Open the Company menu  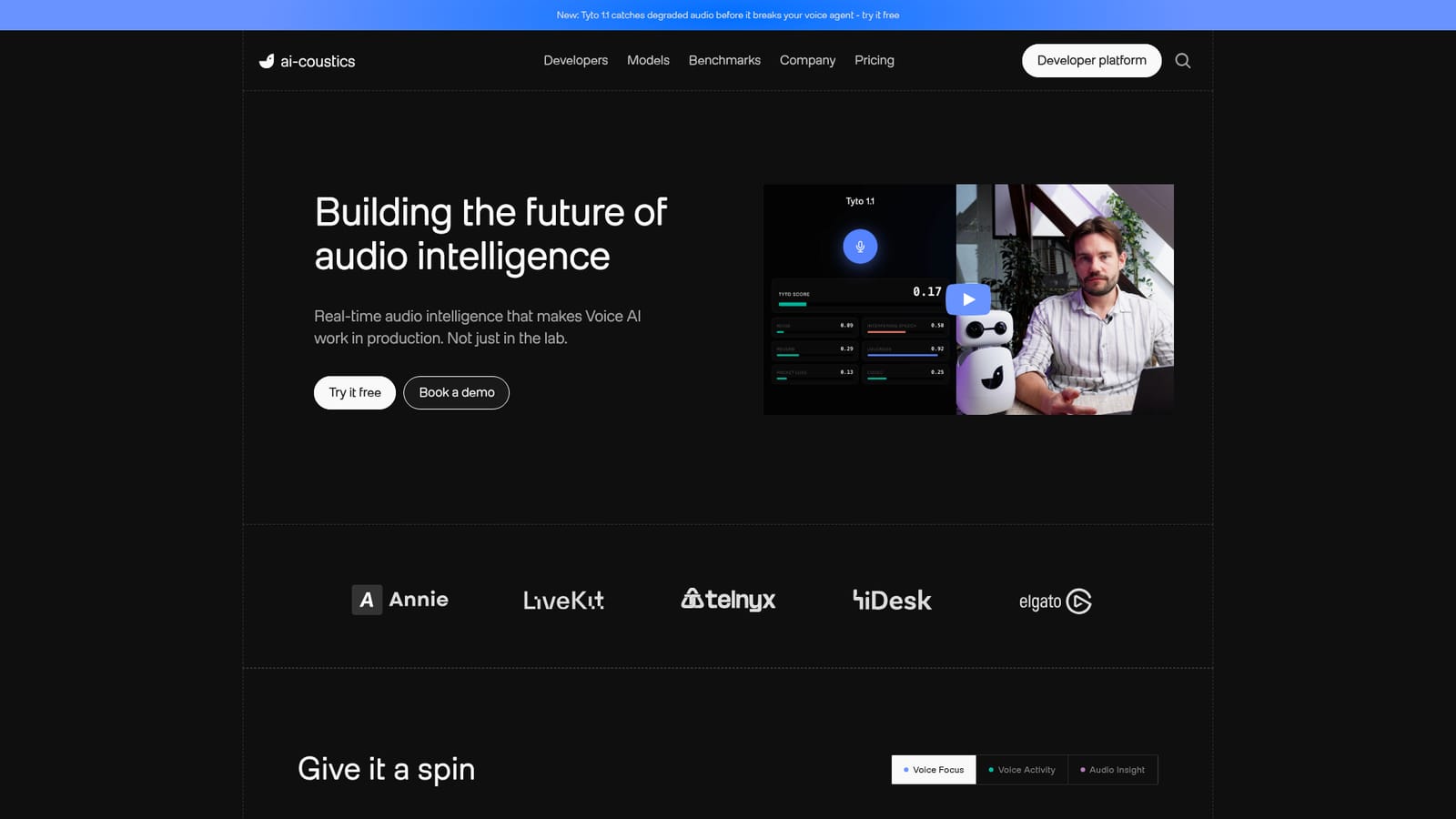tap(807, 60)
